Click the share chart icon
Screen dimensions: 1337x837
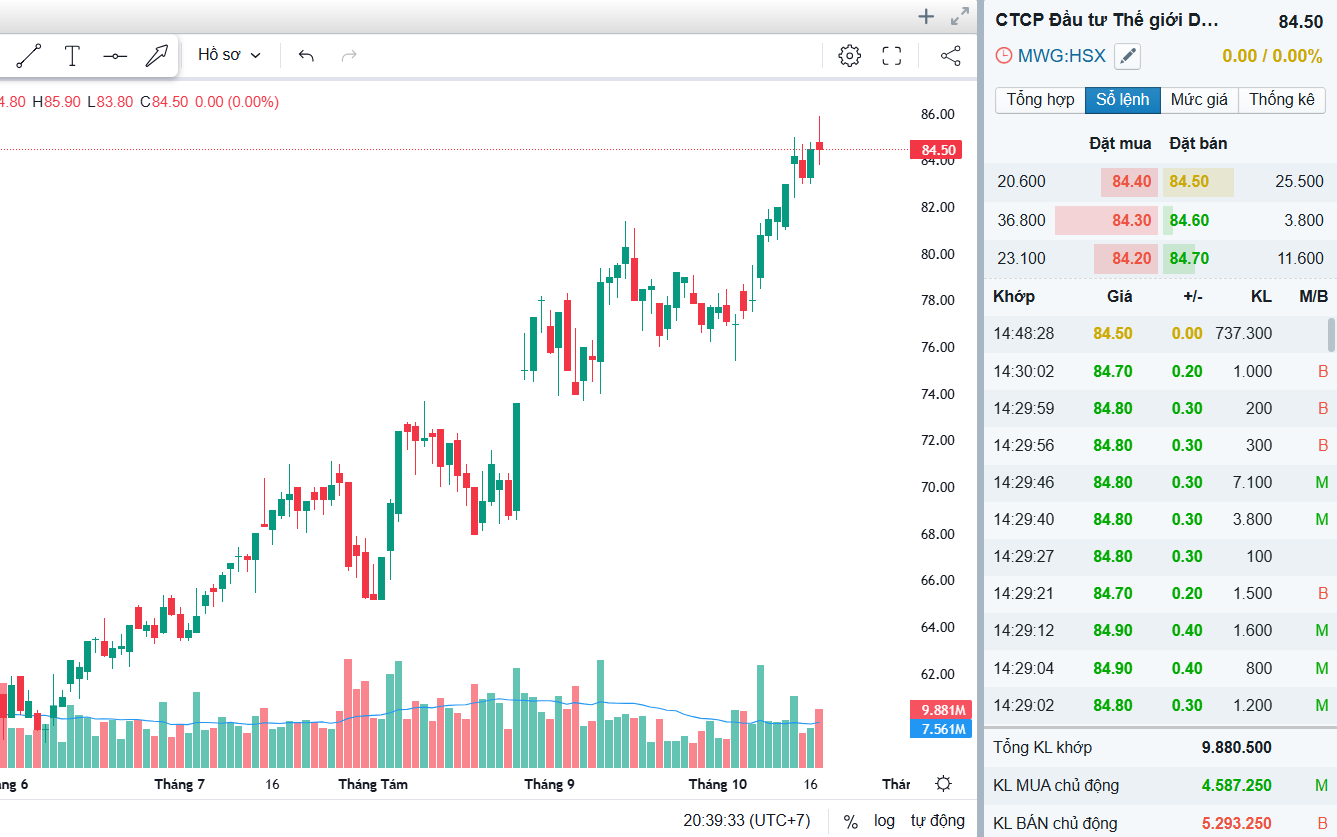[951, 56]
